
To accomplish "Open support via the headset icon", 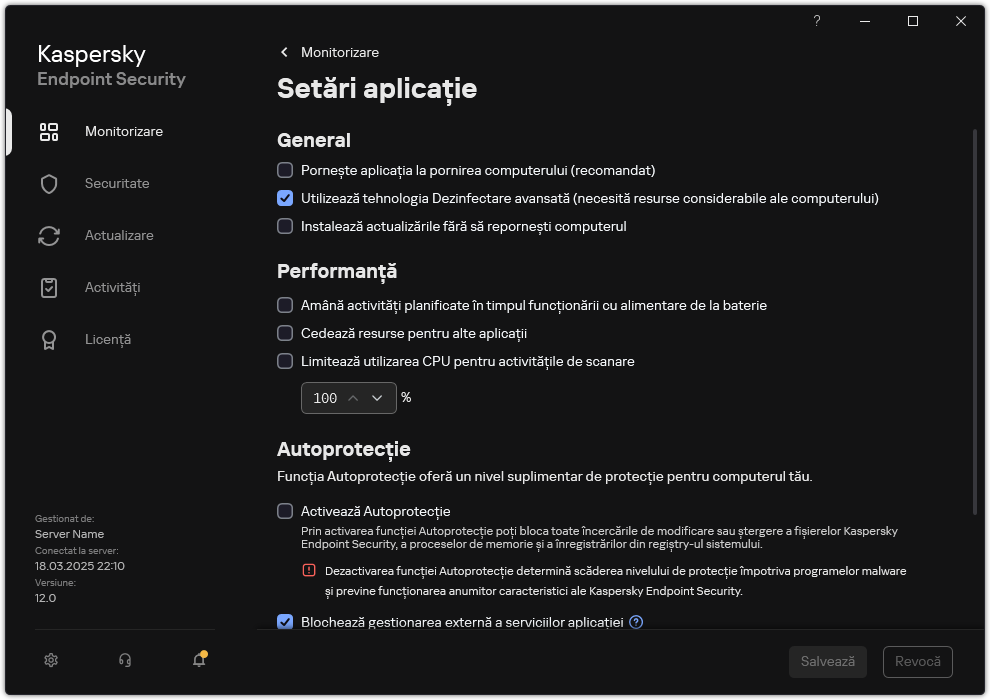I will [124, 660].
